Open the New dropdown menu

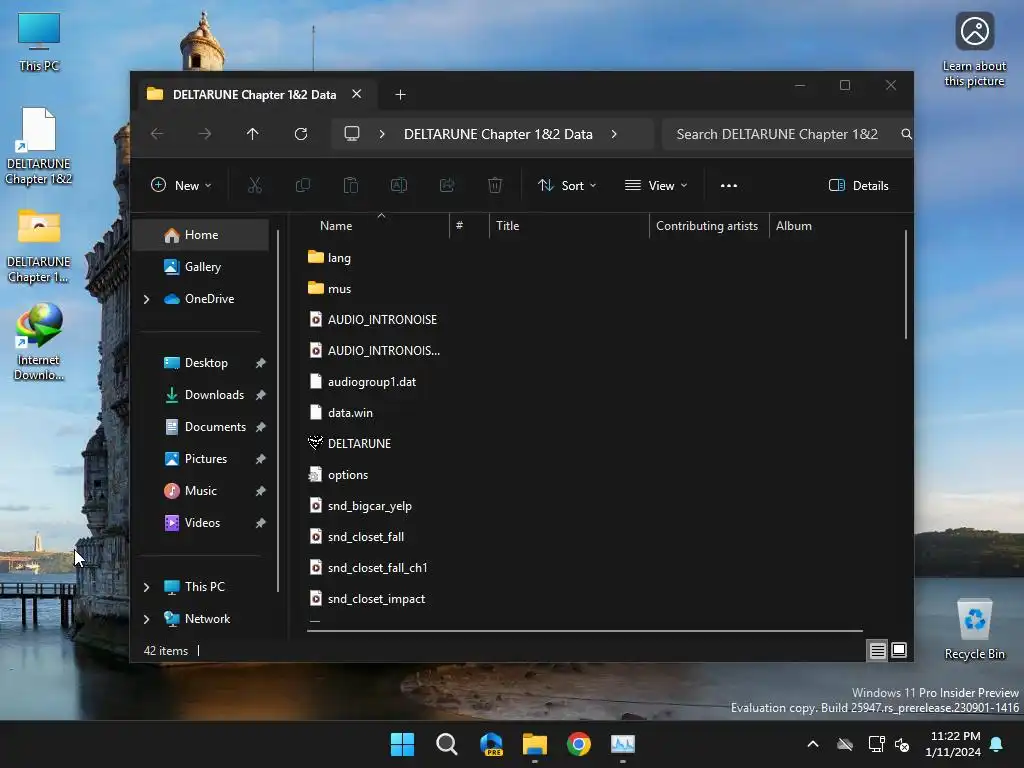pos(181,185)
